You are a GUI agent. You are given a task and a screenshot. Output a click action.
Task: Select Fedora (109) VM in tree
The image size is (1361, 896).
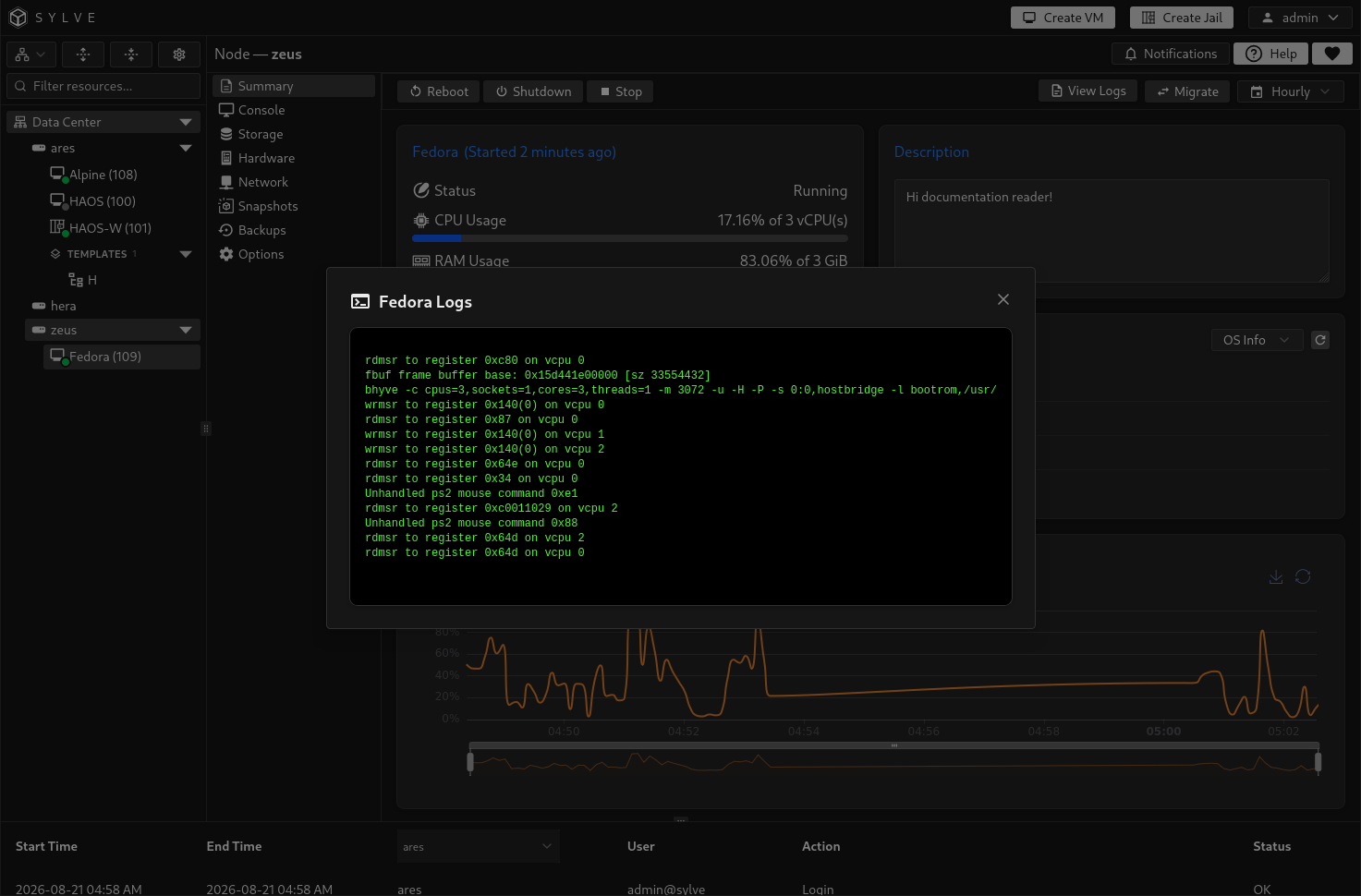tap(122, 357)
